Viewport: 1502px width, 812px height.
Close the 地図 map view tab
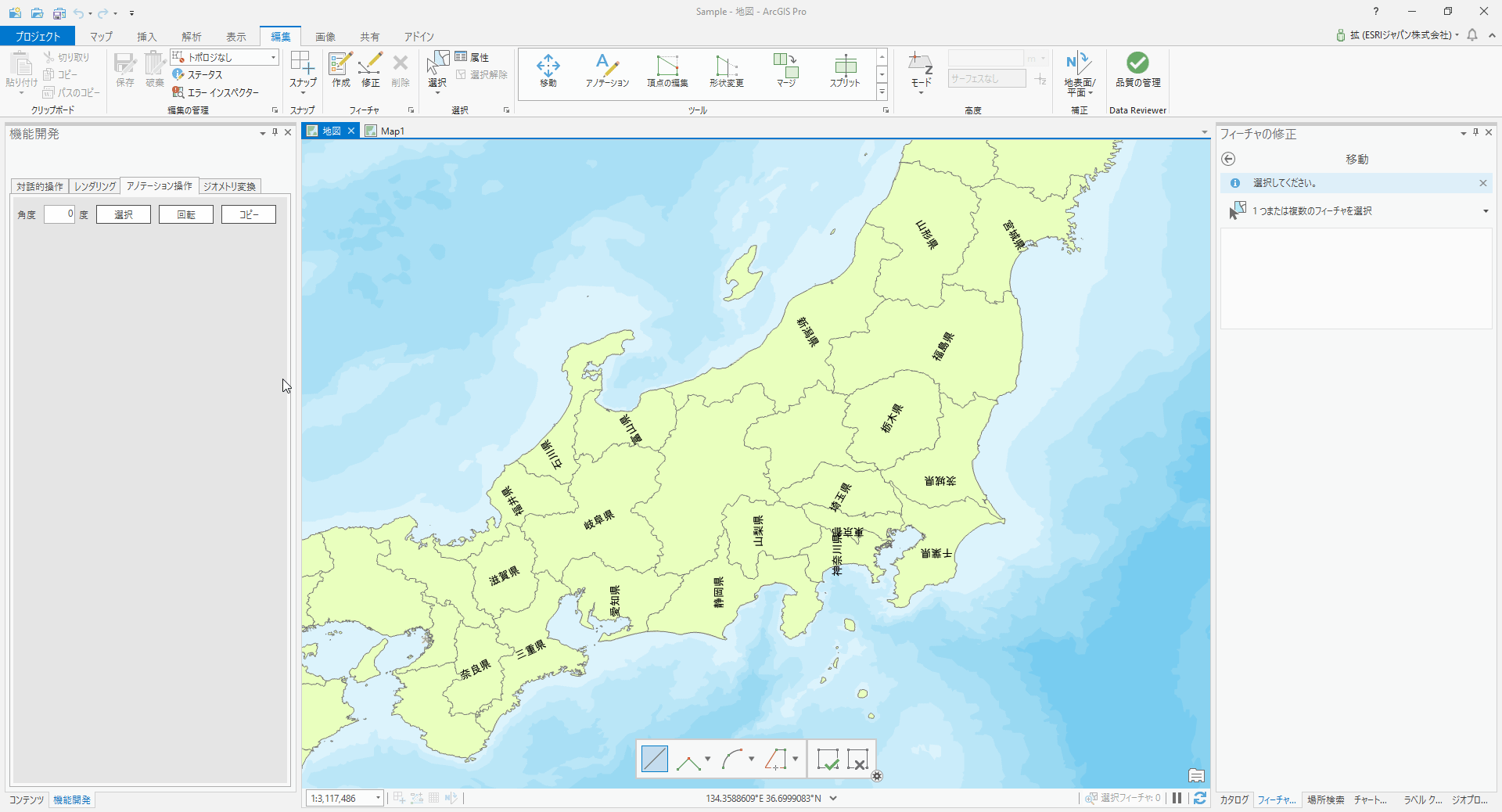click(351, 131)
